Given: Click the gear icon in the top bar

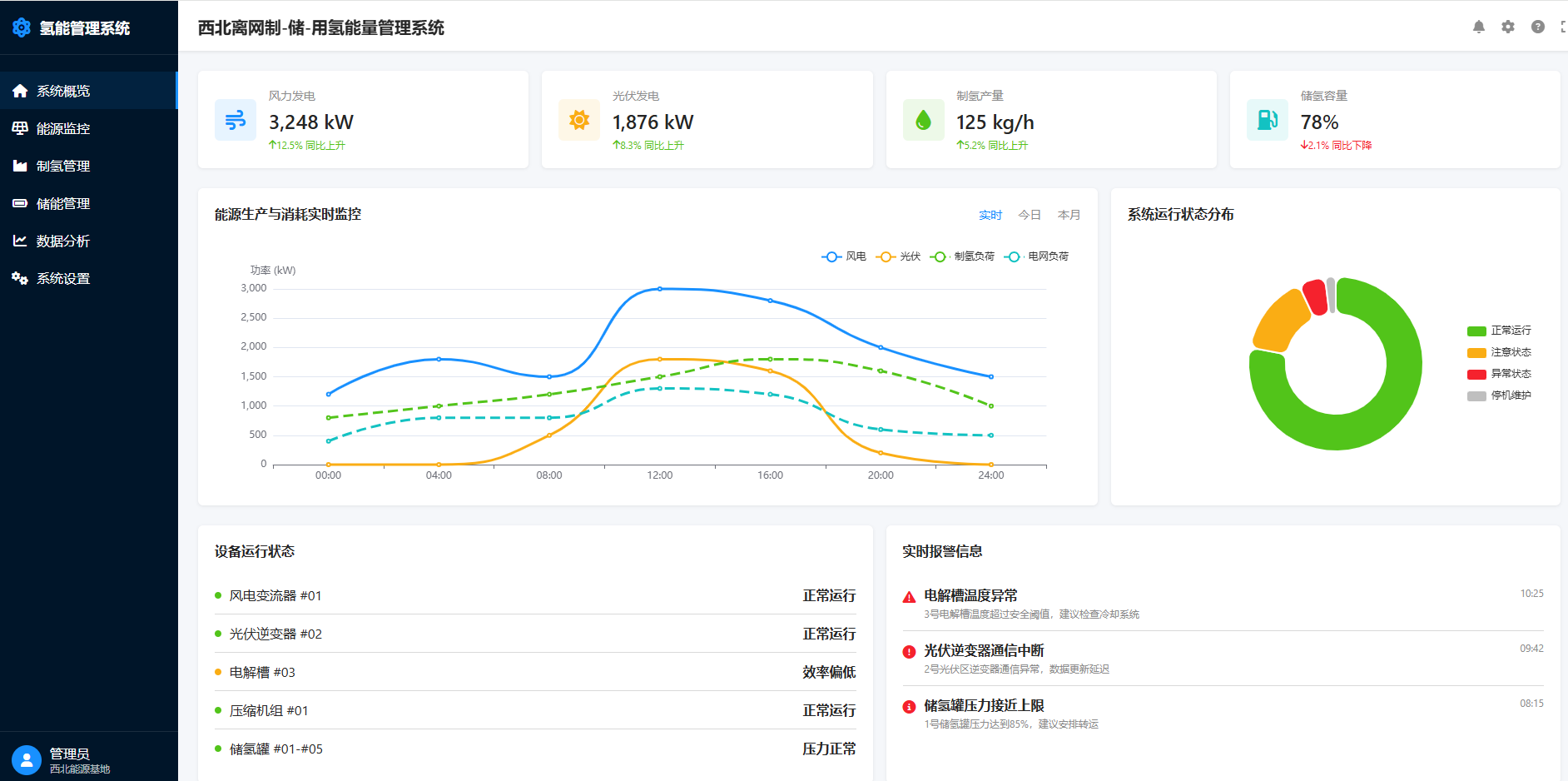Looking at the screenshot, I should pos(1507,26).
